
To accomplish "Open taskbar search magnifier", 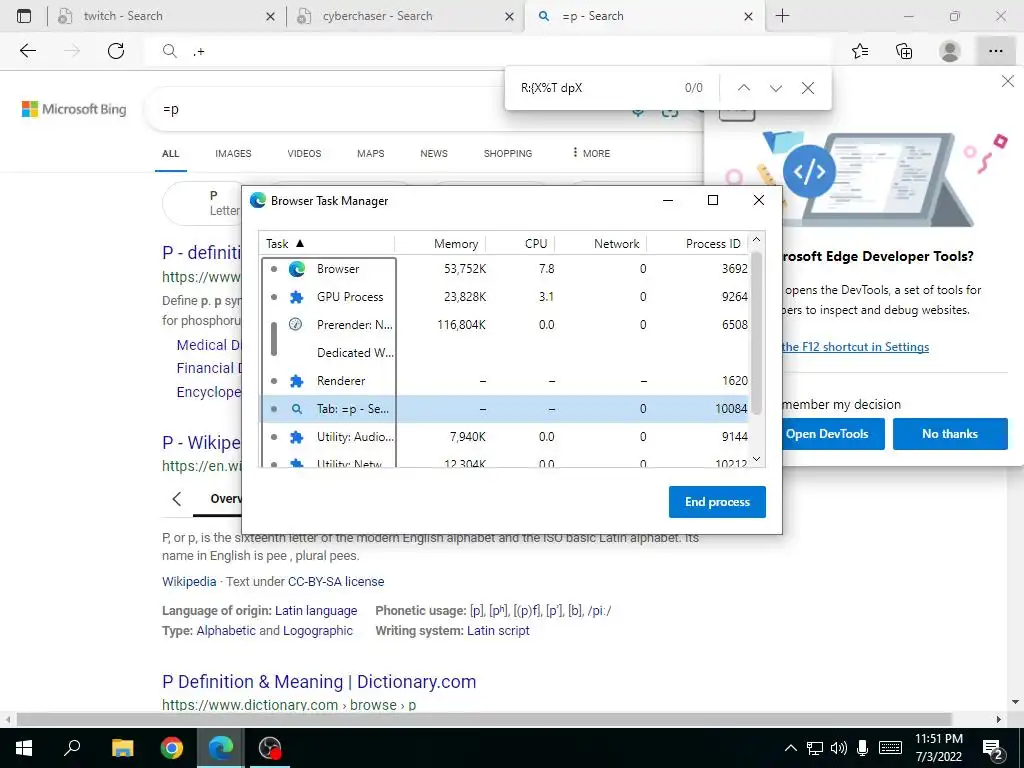I will point(72,748).
